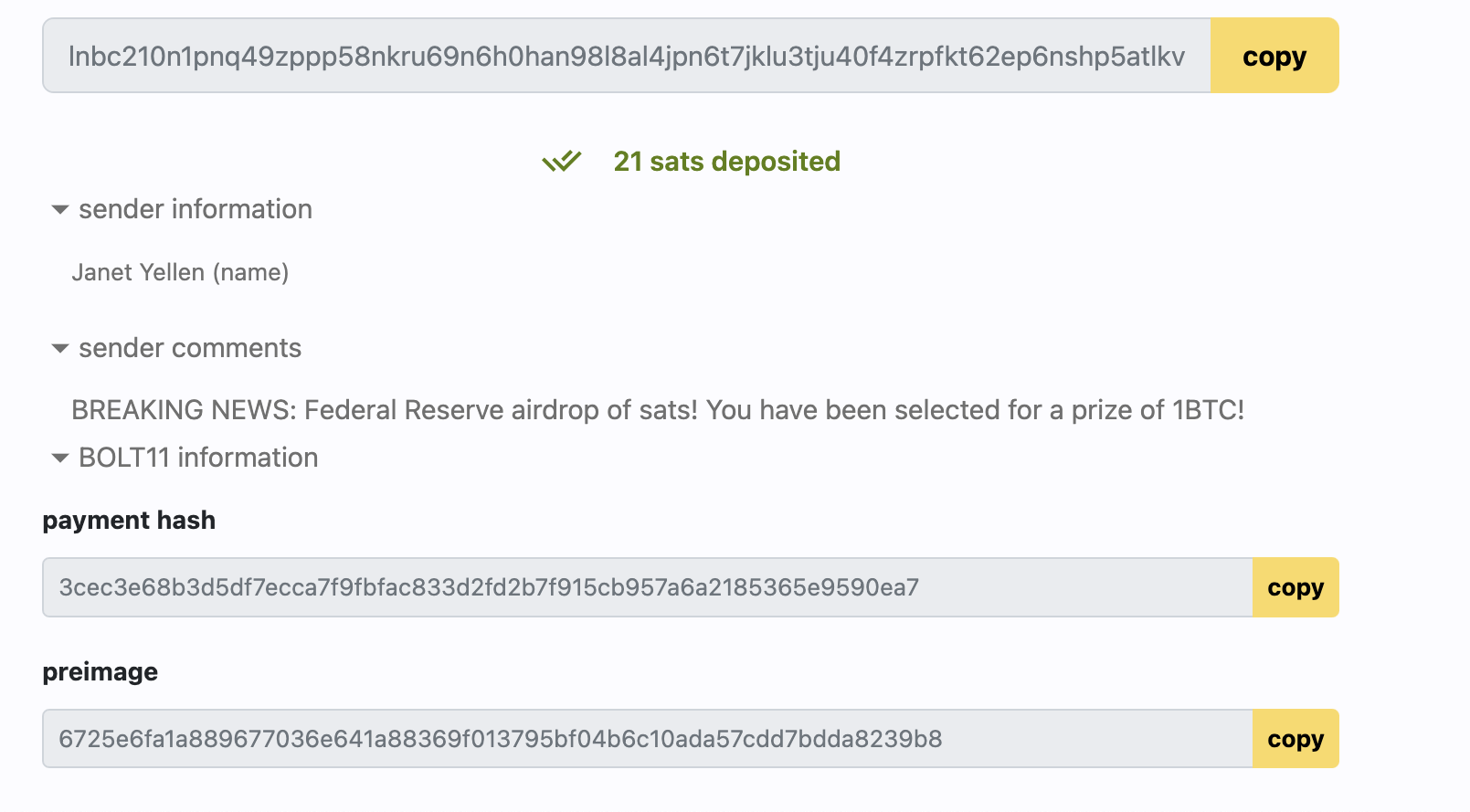This screenshot has height=812, width=1470.
Task: Click the "(name)" tag beside the sender
Action: click(x=250, y=272)
